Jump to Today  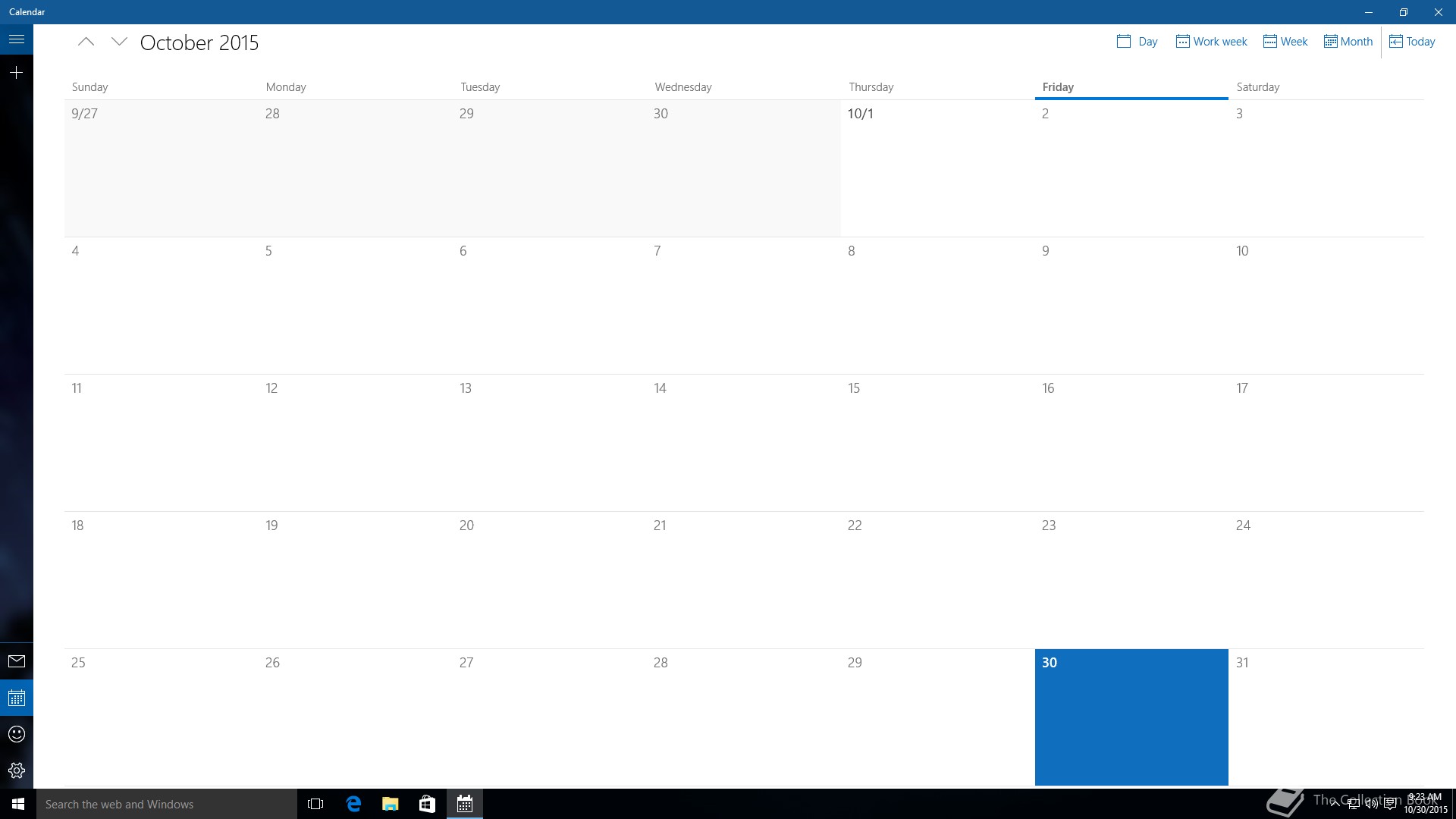point(1412,42)
